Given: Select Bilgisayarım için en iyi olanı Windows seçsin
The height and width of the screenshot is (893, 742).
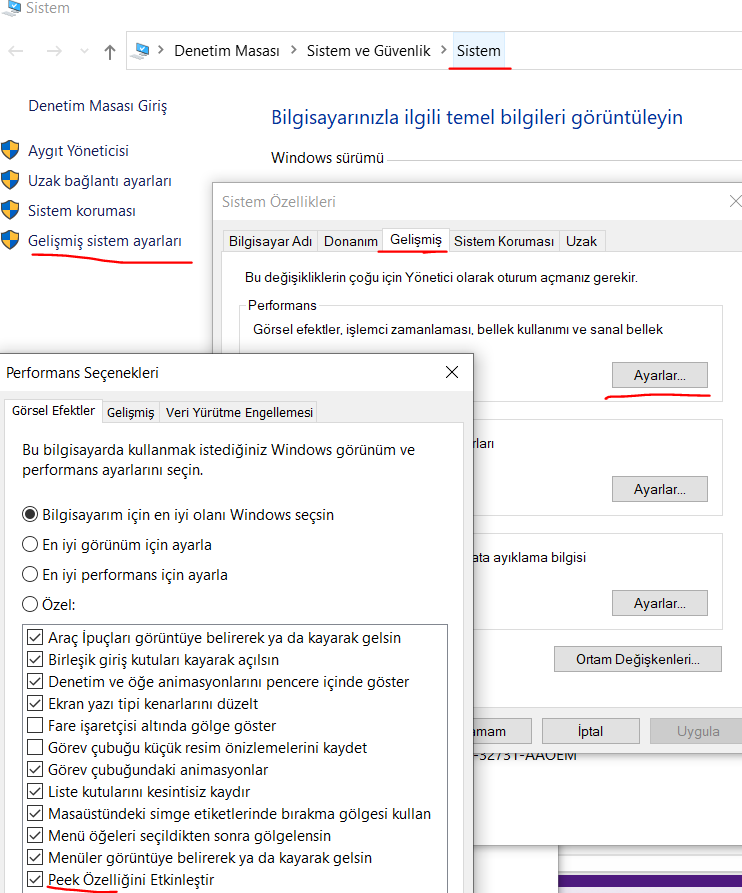Looking at the screenshot, I should pyautogui.click(x=178, y=515).
